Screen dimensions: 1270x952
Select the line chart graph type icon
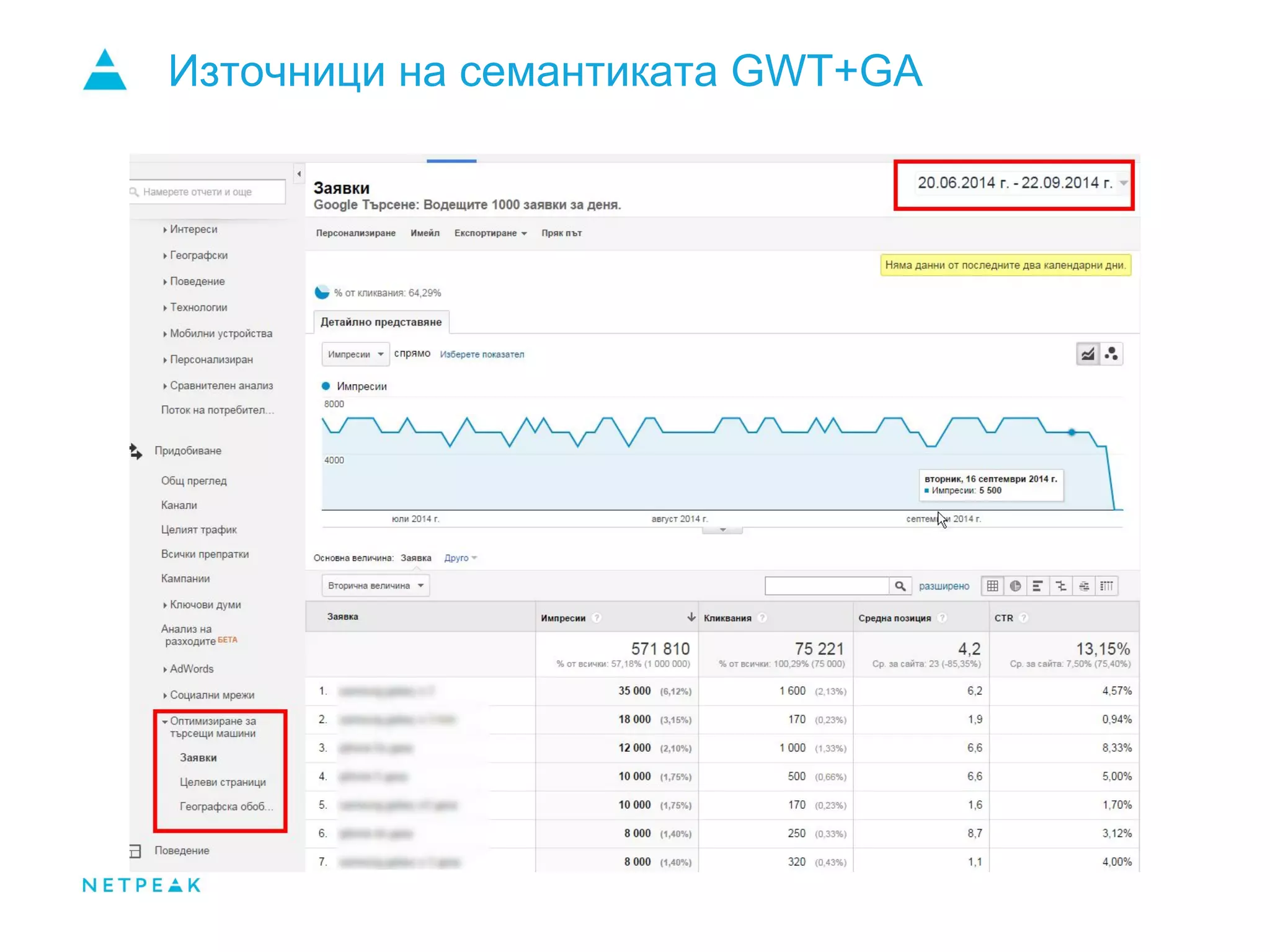[x=1088, y=354]
